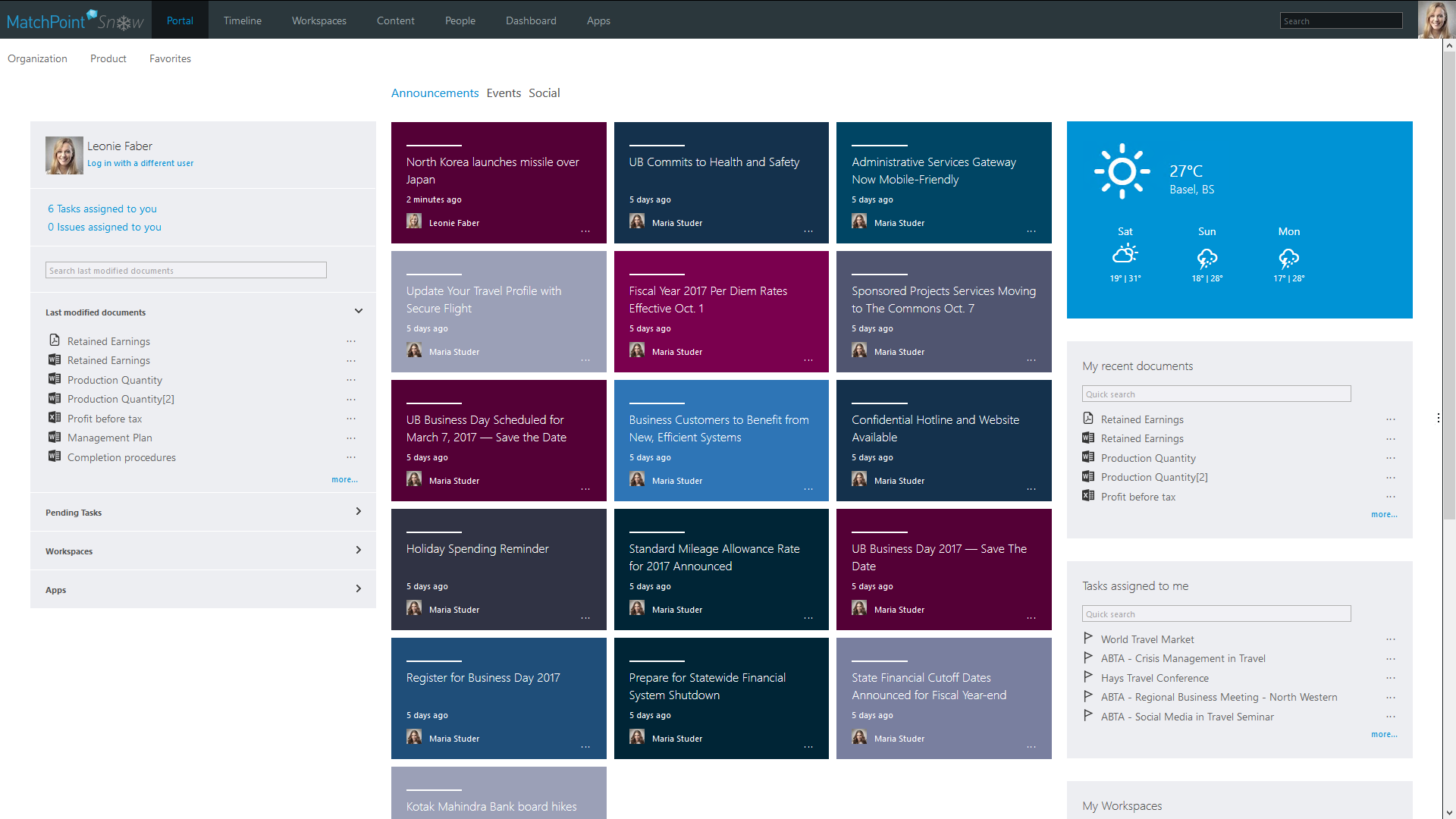Click more link under My recent documents
The height and width of the screenshot is (819, 1456).
1384,514
